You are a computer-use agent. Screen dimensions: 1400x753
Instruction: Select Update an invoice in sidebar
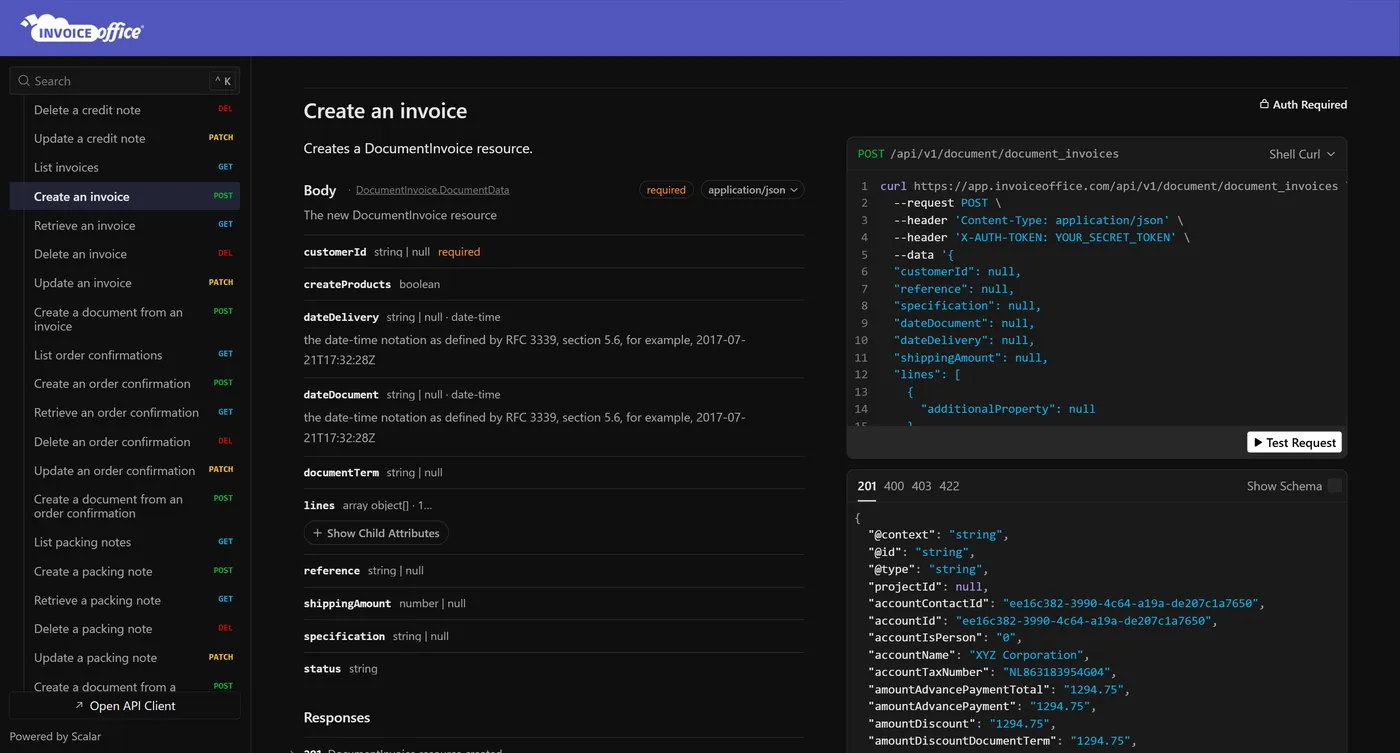pos(125,283)
